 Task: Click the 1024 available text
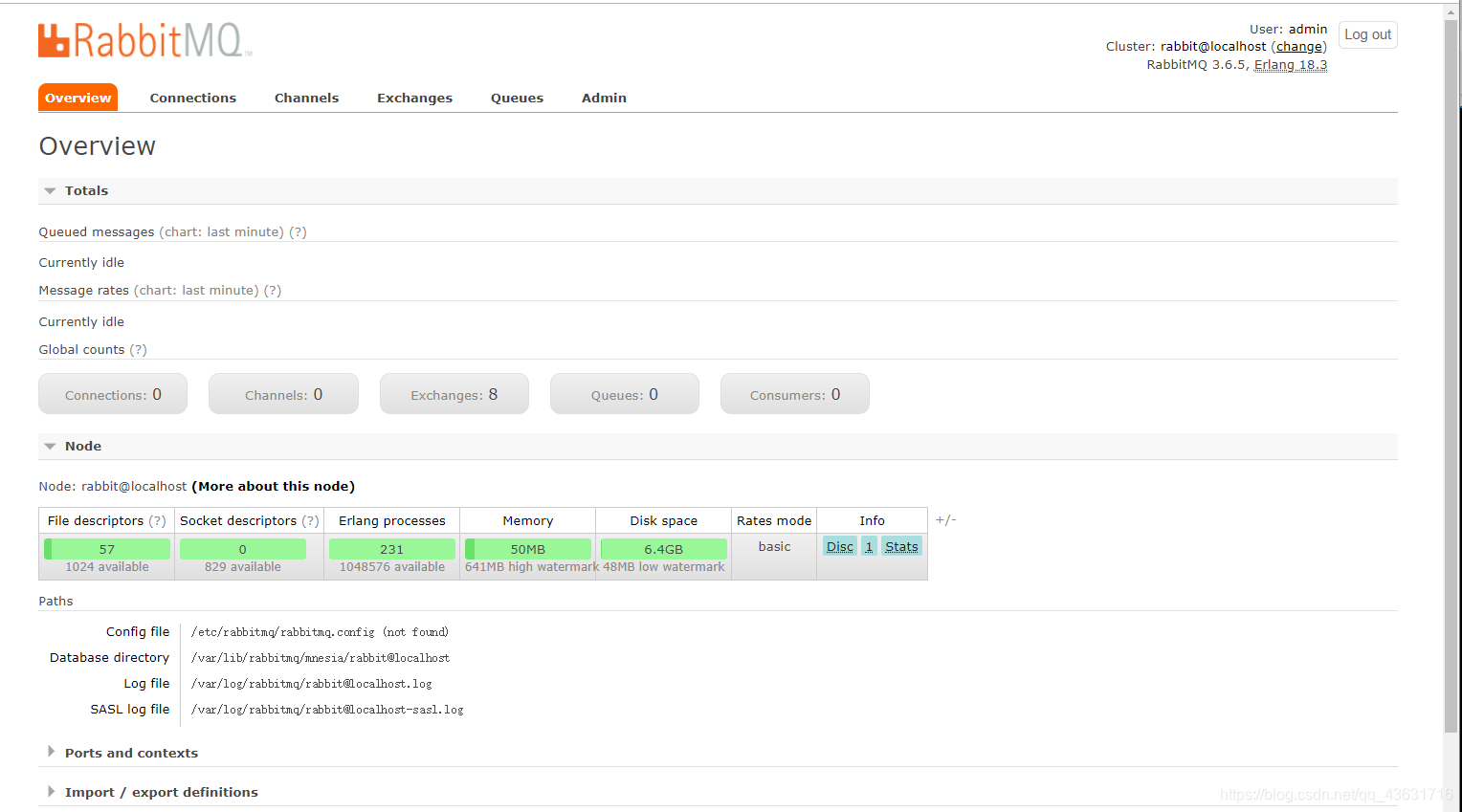point(107,566)
